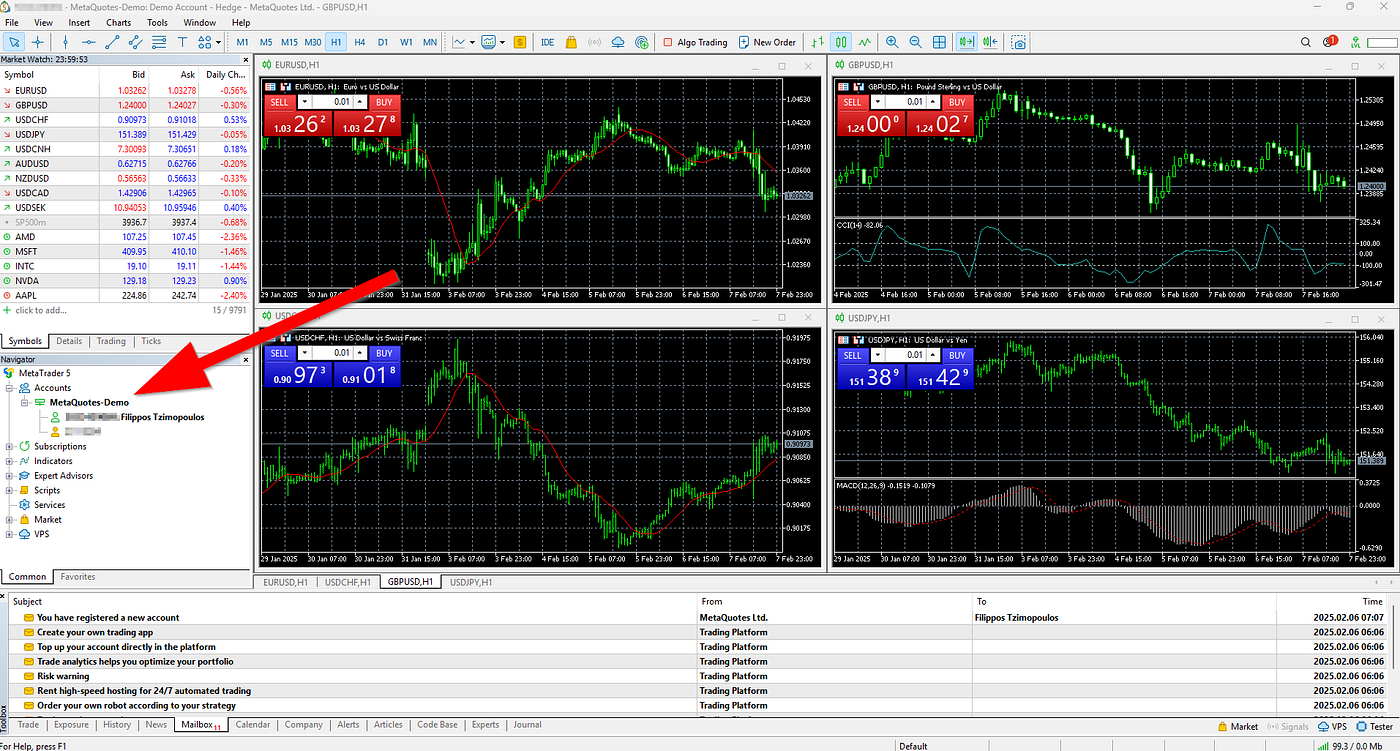
Task: Switch chart to line chart
Action: (x=864, y=42)
